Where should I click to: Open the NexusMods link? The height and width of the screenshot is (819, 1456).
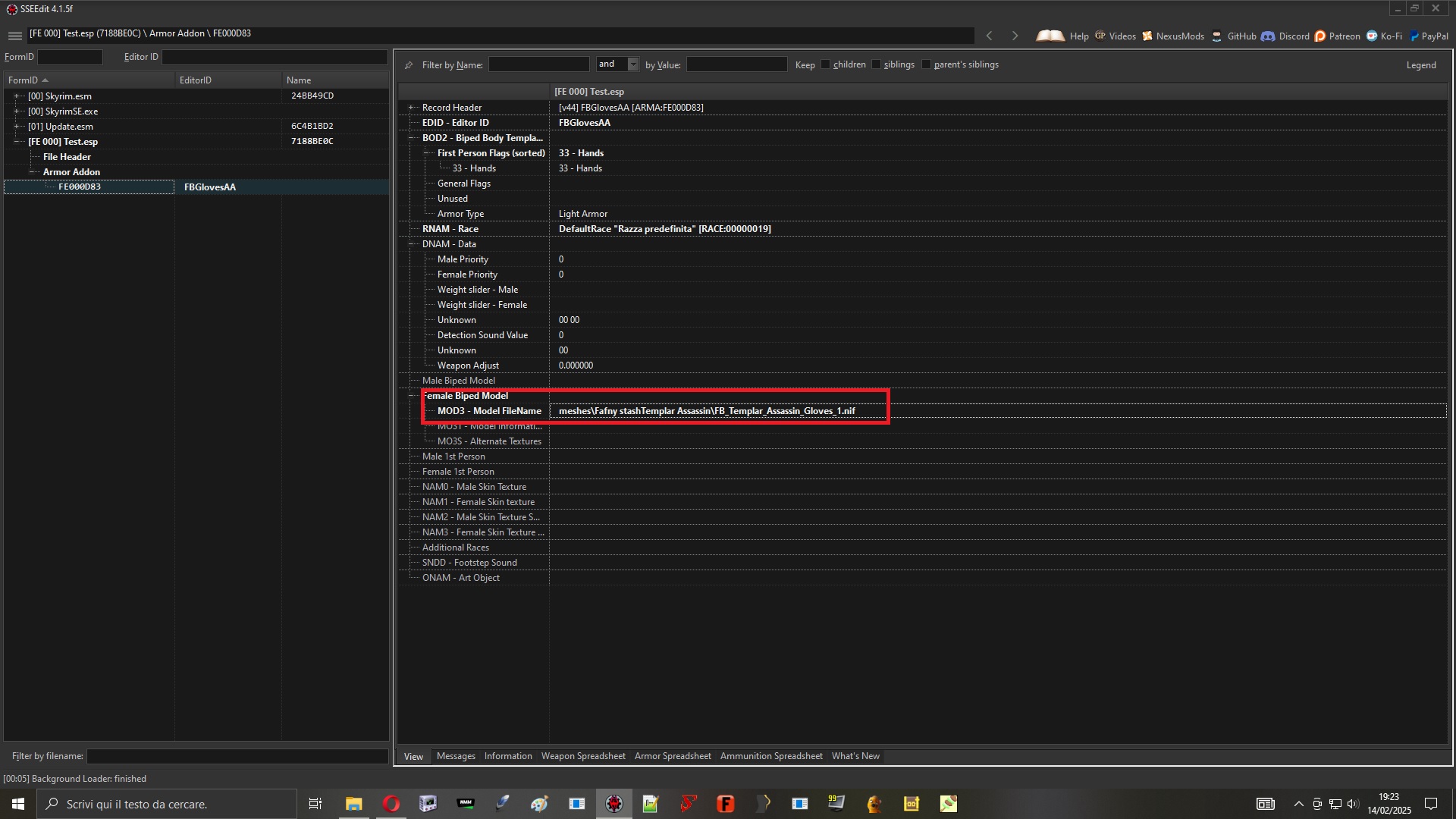1172,36
